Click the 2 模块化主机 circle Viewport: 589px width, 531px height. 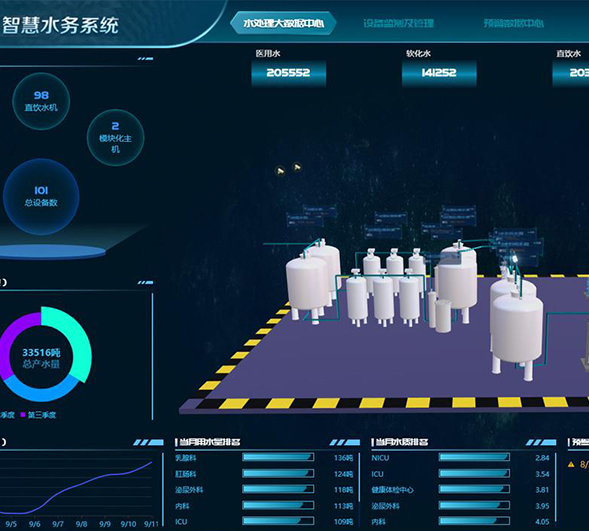[x=115, y=137]
